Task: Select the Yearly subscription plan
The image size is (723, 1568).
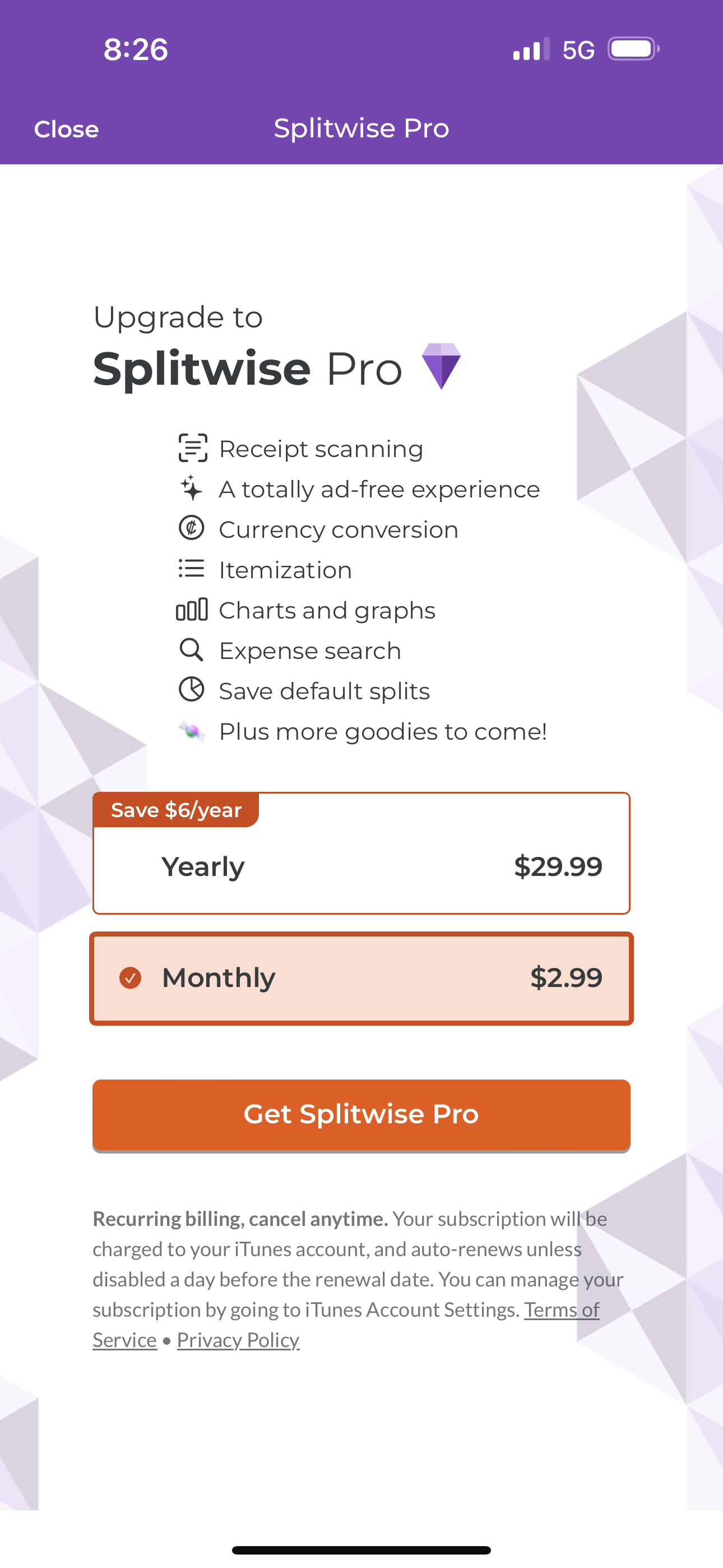Action: (x=361, y=867)
